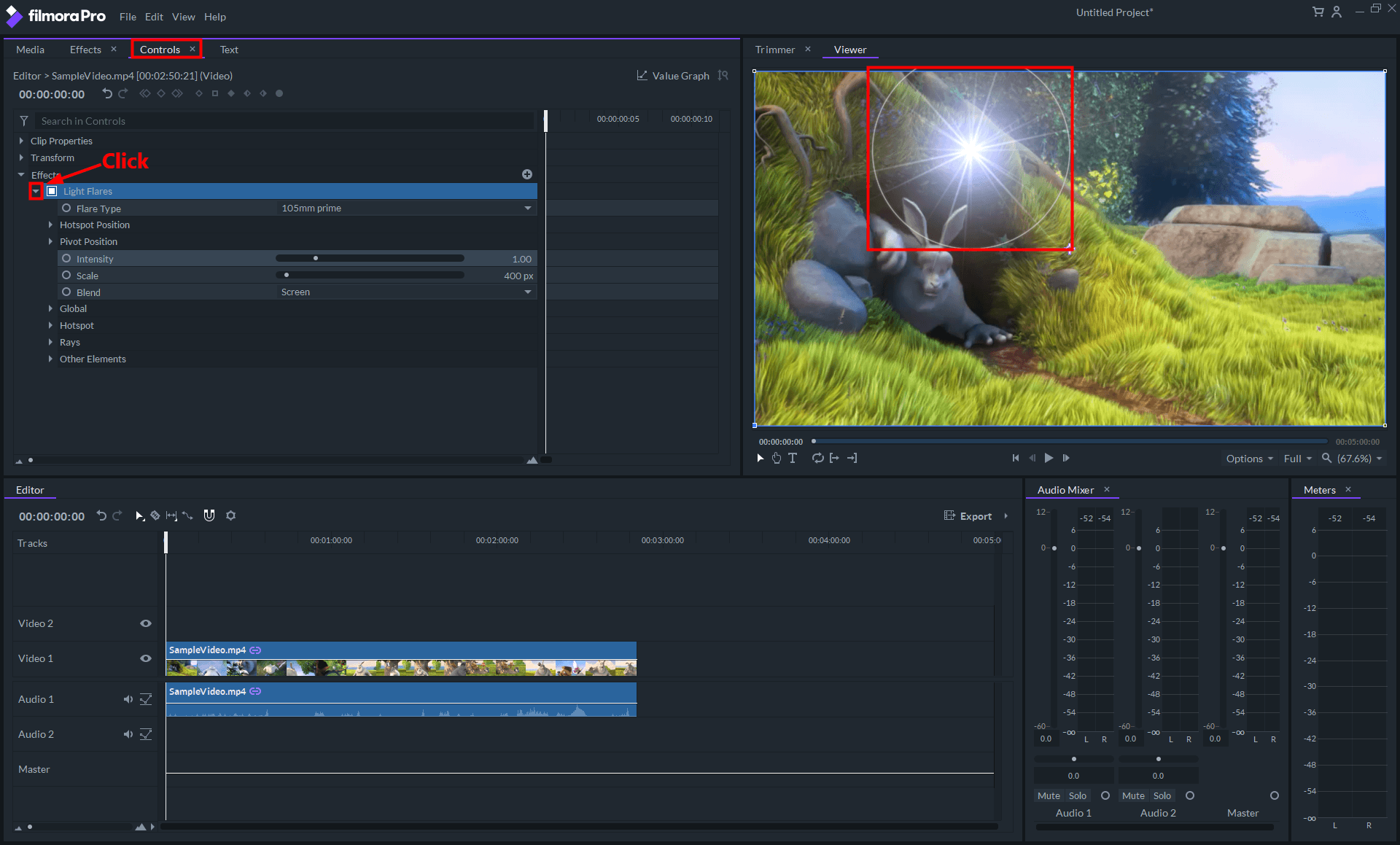This screenshot has height=845, width=1400.
Task: Select the Hand tool in the Viewer
Action: [x=777, y=458]
